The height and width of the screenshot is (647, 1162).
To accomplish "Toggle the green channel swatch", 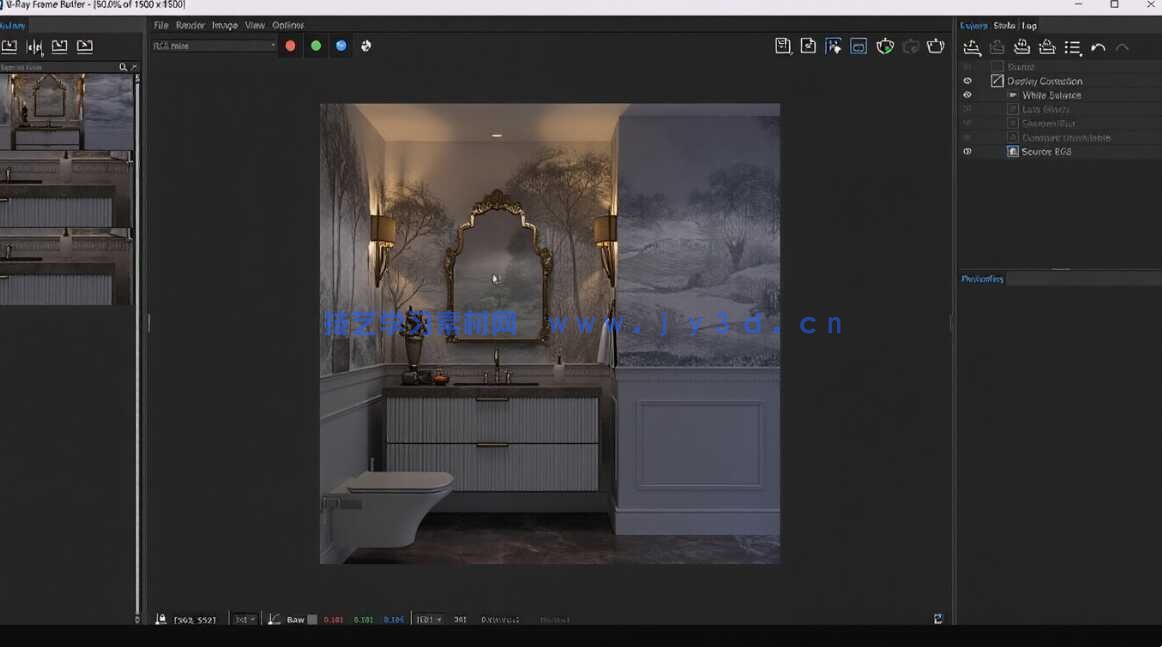I will (x=315, y=45).
